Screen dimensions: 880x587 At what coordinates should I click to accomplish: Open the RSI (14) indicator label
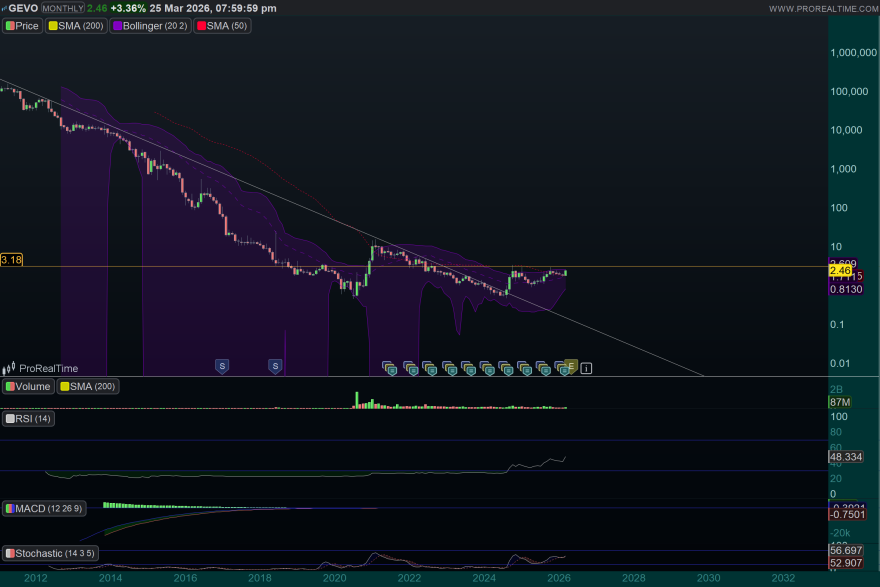click(x=30, y=419)
